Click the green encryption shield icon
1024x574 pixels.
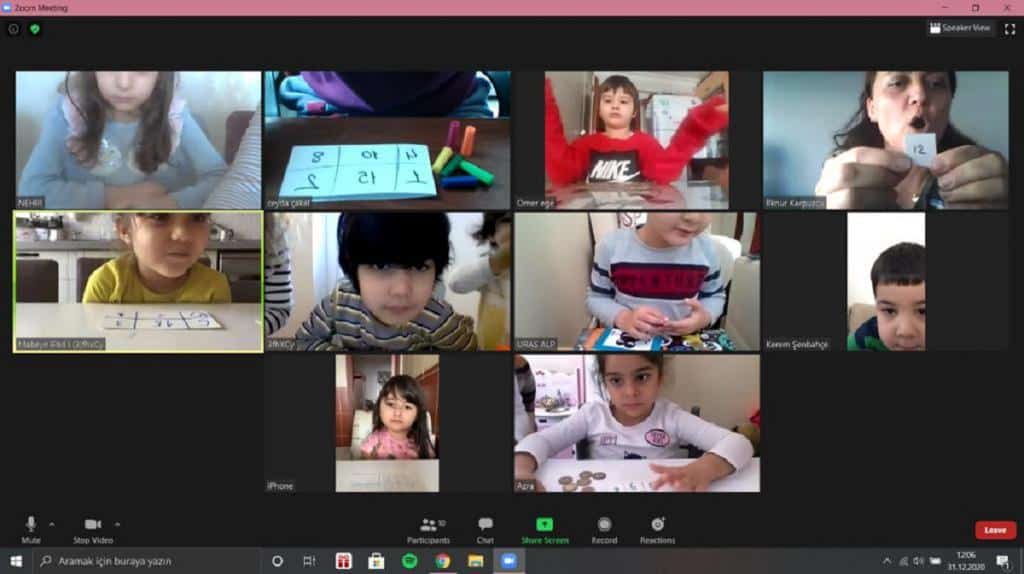tap(34, 29)
